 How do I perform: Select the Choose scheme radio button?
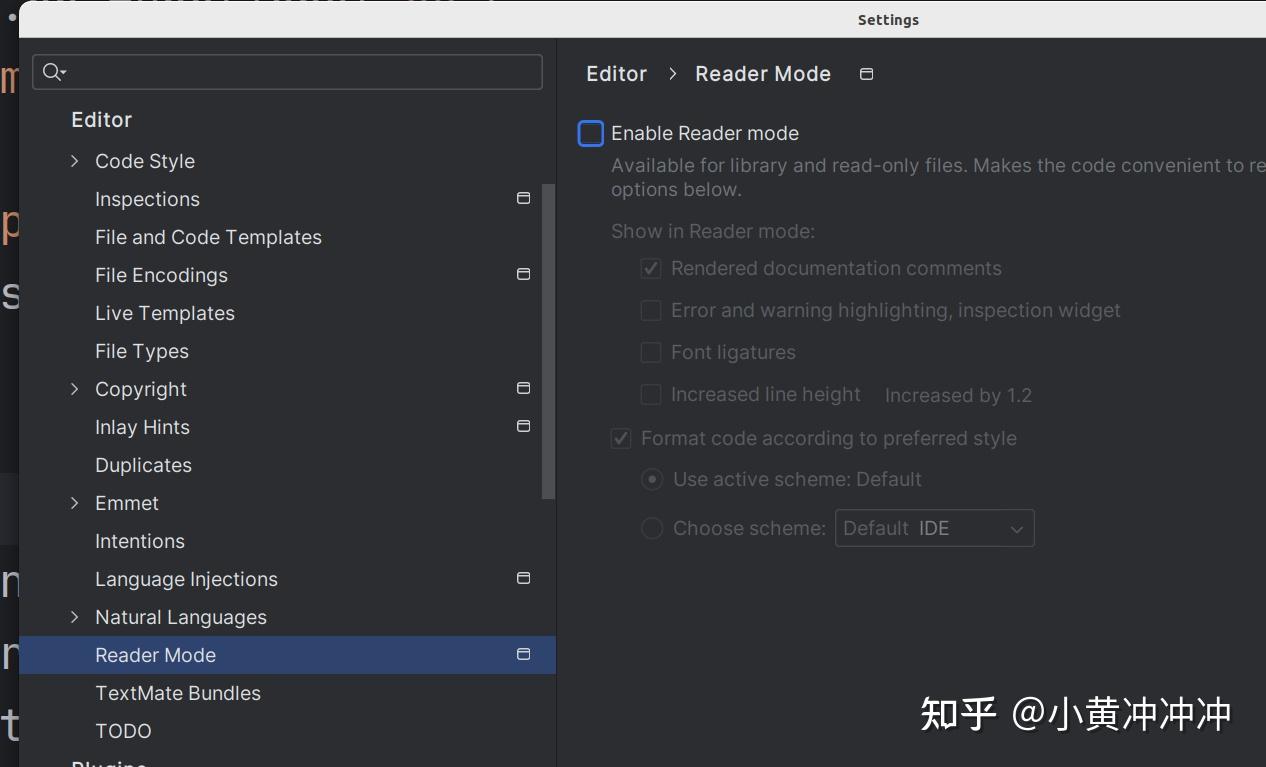[652, 528]
